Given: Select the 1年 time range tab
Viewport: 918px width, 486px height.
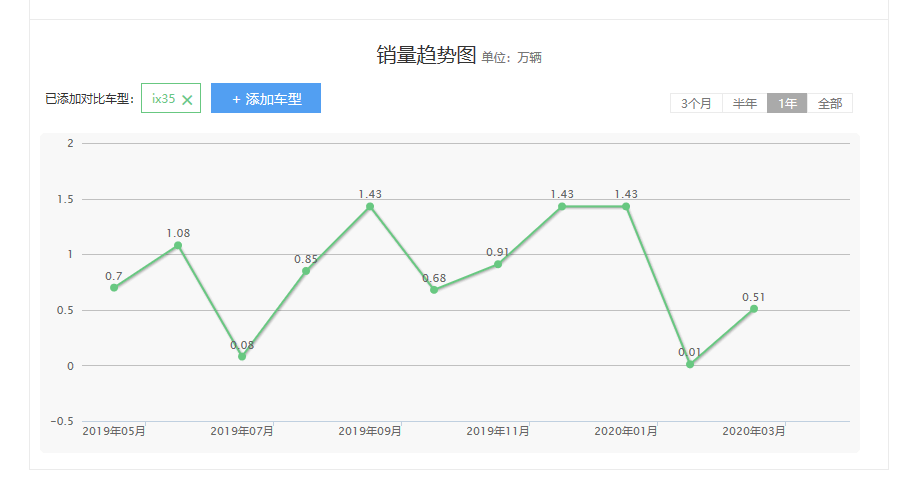Looking at the screenshot, I should tap(787, 104).
